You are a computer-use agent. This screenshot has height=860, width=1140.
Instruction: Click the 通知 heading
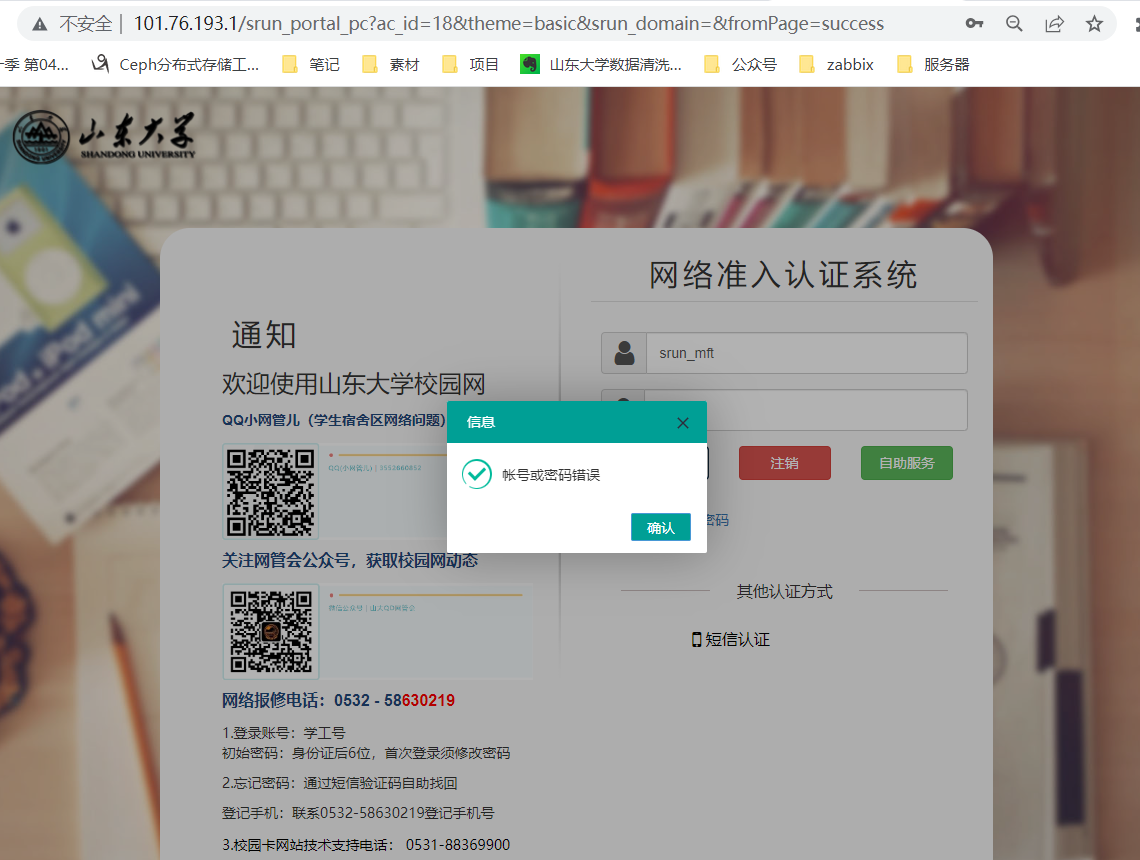(x=264, y=335)
